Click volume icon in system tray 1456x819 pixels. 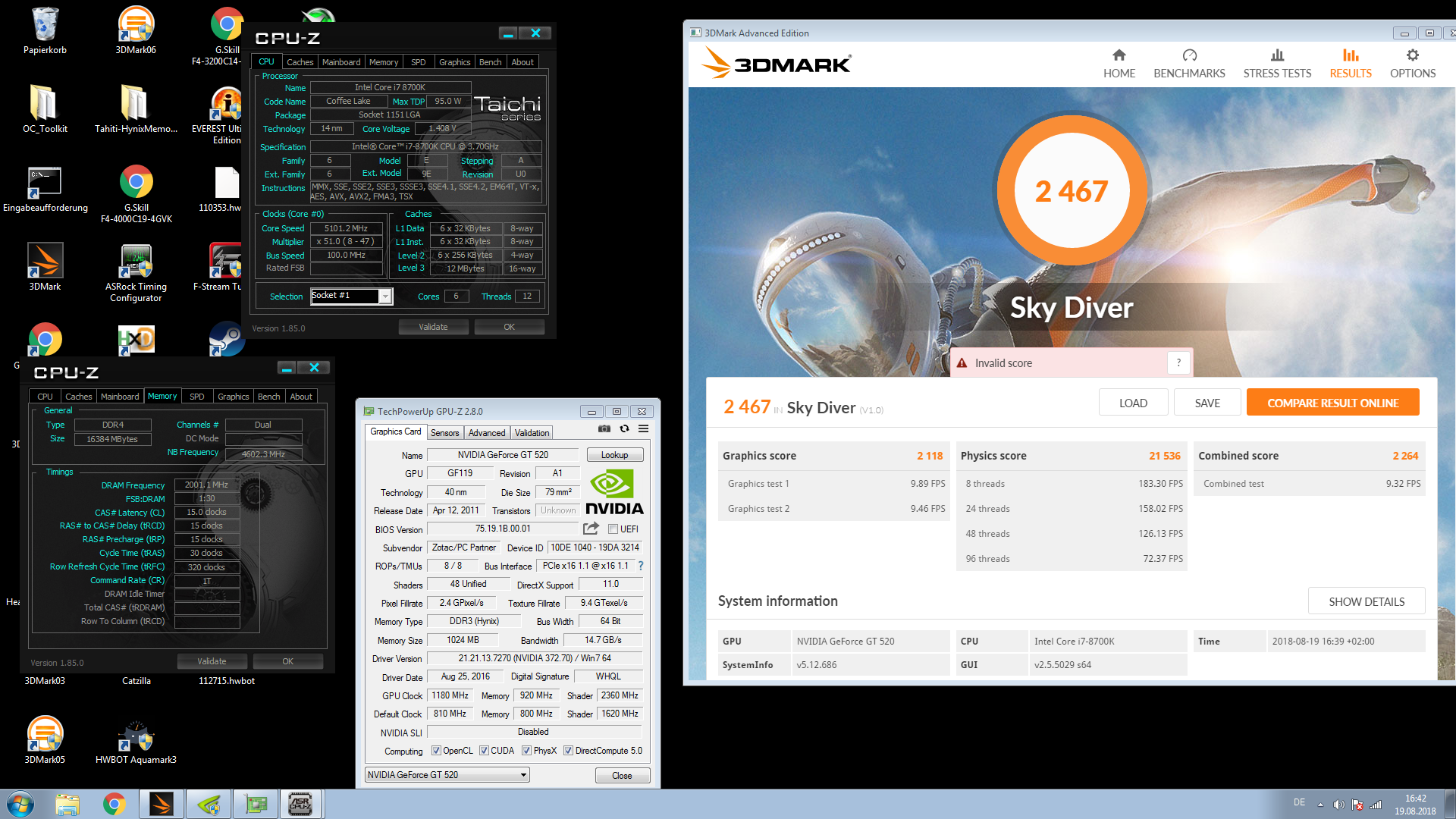pyautogui.click(x=1338, y=805)
